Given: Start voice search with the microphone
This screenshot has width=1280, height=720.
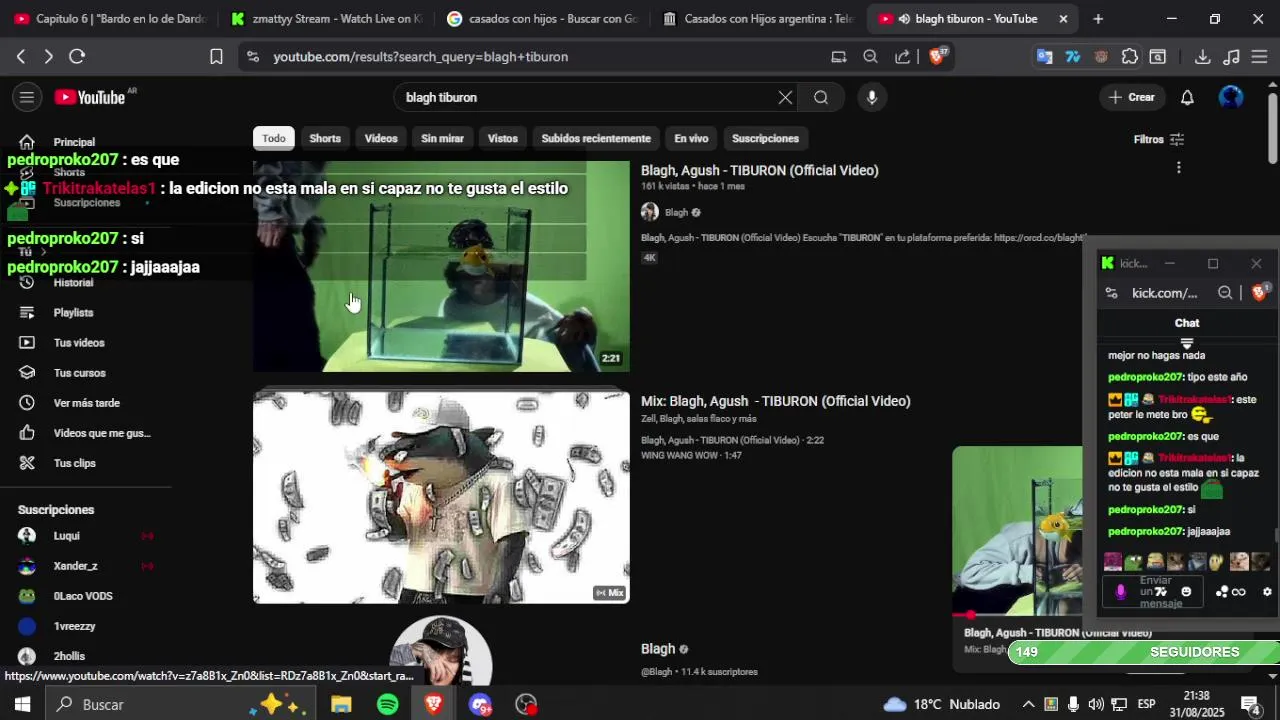Looking at the screenshot, I should tap(872, 97).
